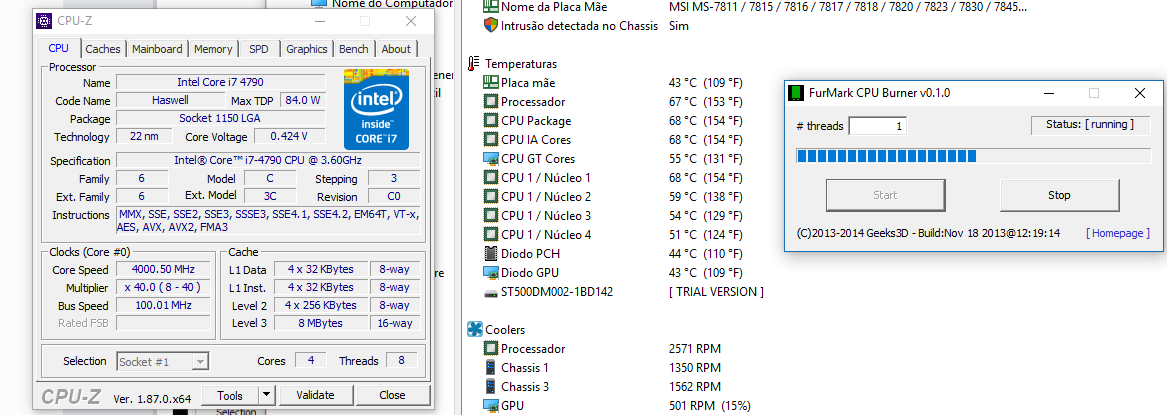
Task: Click the Nome do Computador icon
Action: 319,4
